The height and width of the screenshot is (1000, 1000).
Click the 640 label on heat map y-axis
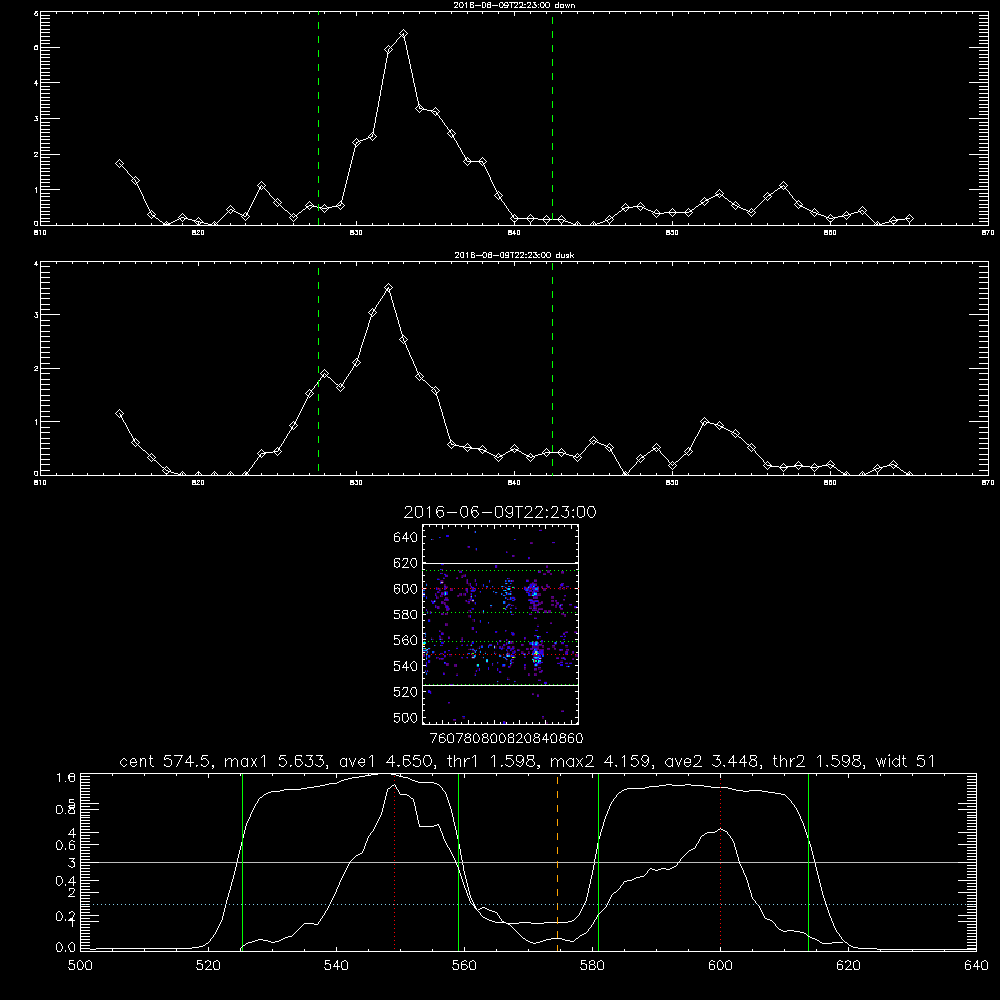click(406, 538)
